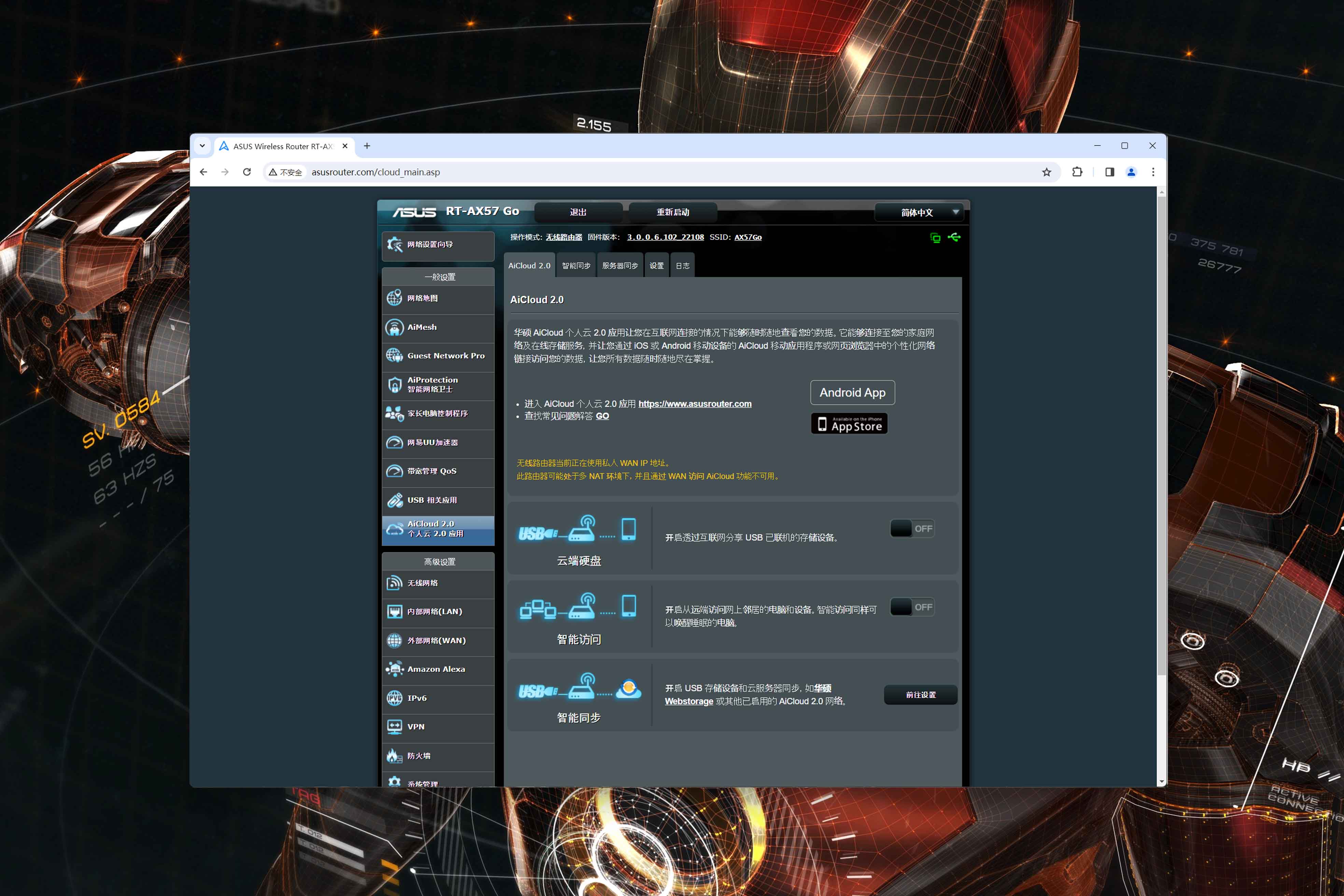Image resolution: width=1344 pixels, height=896 pixels.
Task: Click the 不安全 site security indicator
Action: [x=286, y=172]
